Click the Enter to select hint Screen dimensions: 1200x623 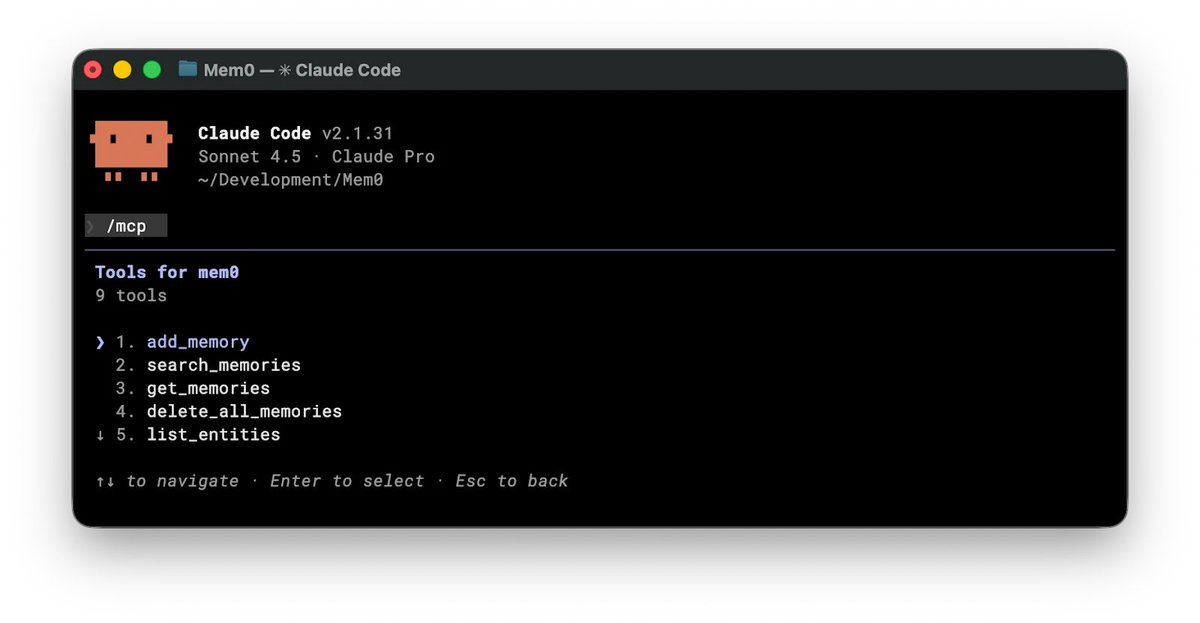[x=347, y=481]
